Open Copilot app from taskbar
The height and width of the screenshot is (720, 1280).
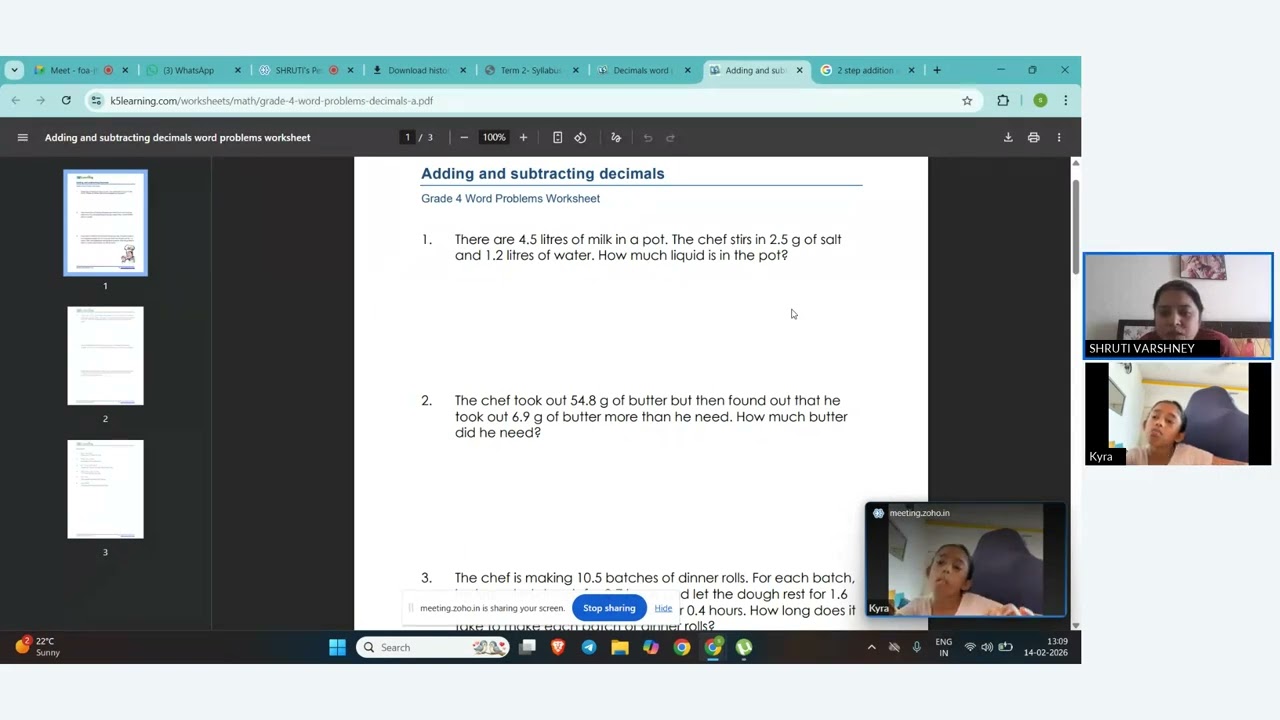651,647
